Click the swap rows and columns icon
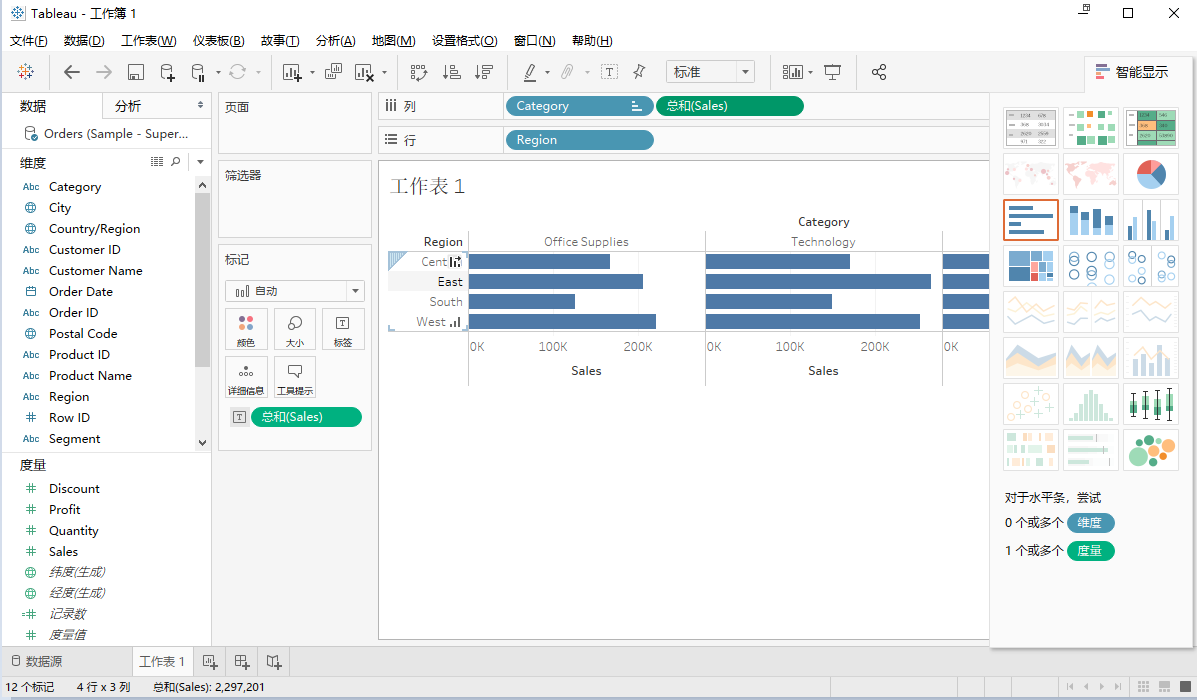 (419, 72)
